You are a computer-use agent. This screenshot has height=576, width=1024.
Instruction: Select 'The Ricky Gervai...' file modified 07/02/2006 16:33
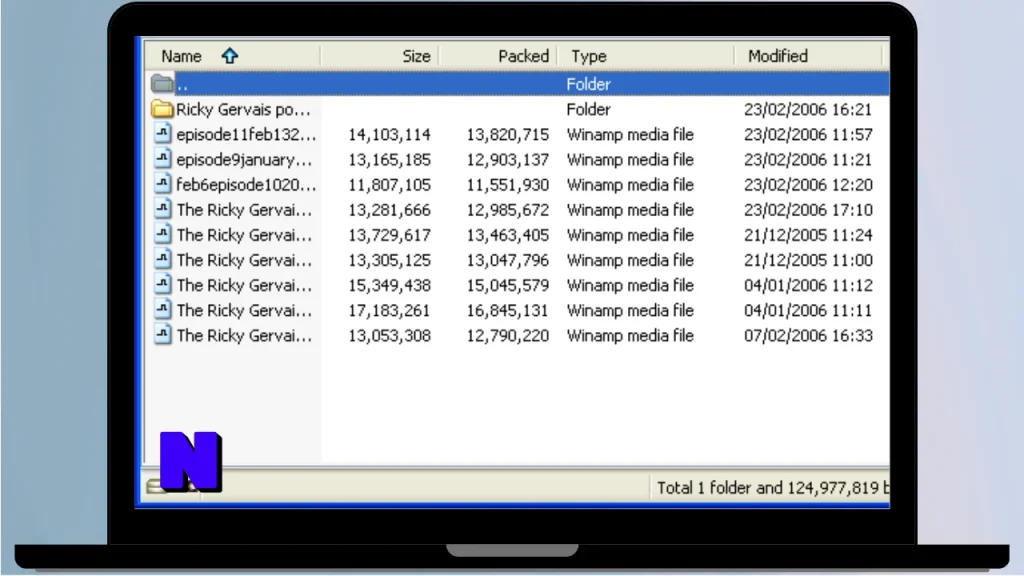click(244, 336)
